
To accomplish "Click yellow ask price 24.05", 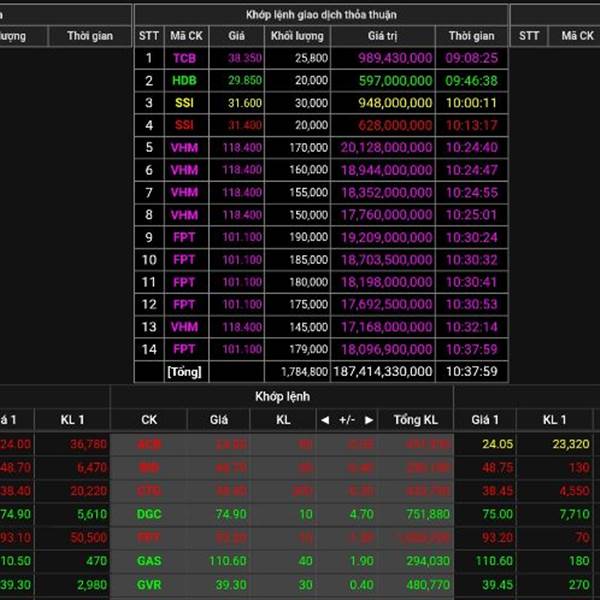I will tap(497, 444).
